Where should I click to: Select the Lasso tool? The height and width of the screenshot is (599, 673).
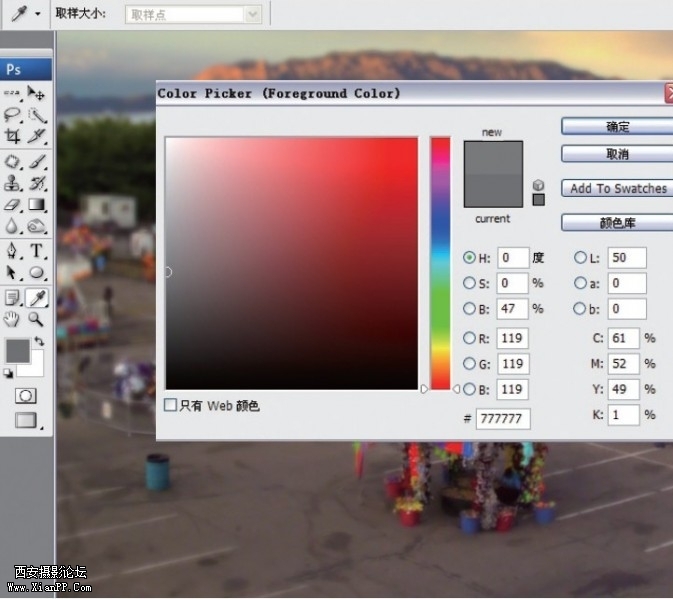pyautogui.click(x=13, y=115)
